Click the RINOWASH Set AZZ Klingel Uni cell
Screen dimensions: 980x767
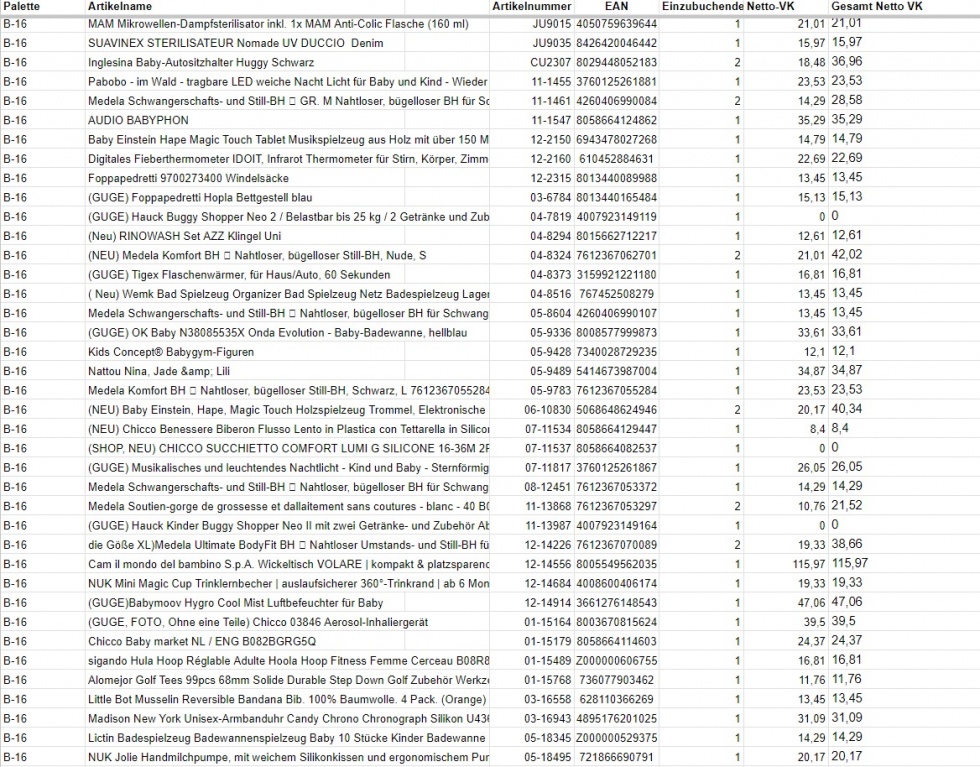tap(184, 236)
